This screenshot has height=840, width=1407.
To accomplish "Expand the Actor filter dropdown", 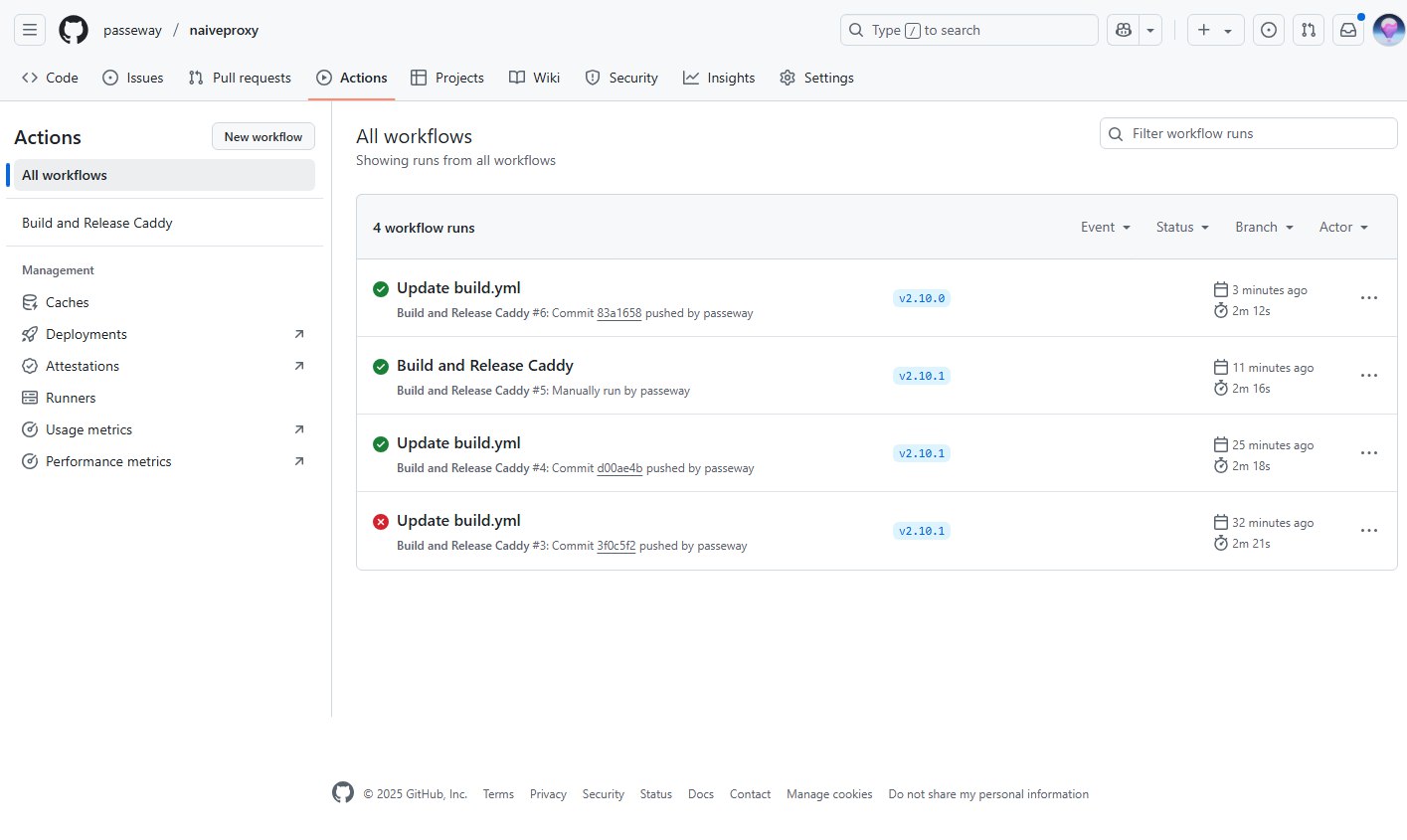I will click(1343, 228).
